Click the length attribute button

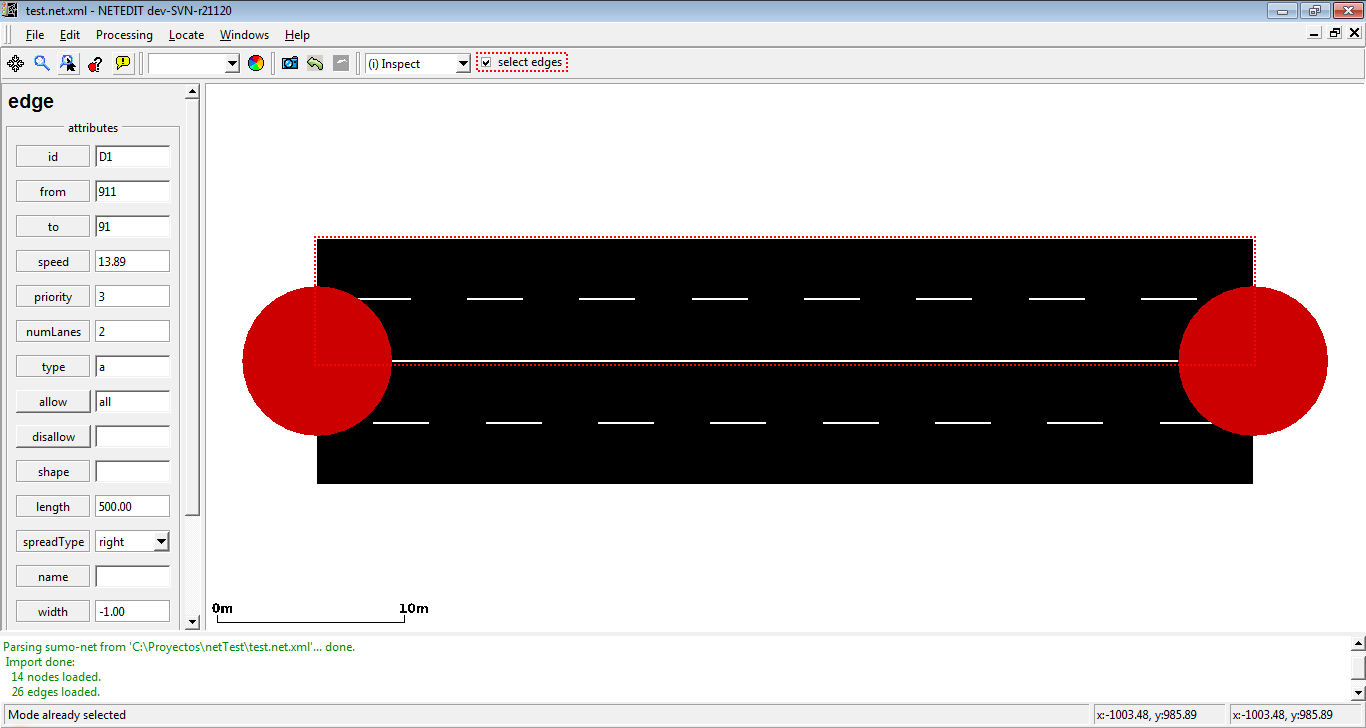[53, 506]
